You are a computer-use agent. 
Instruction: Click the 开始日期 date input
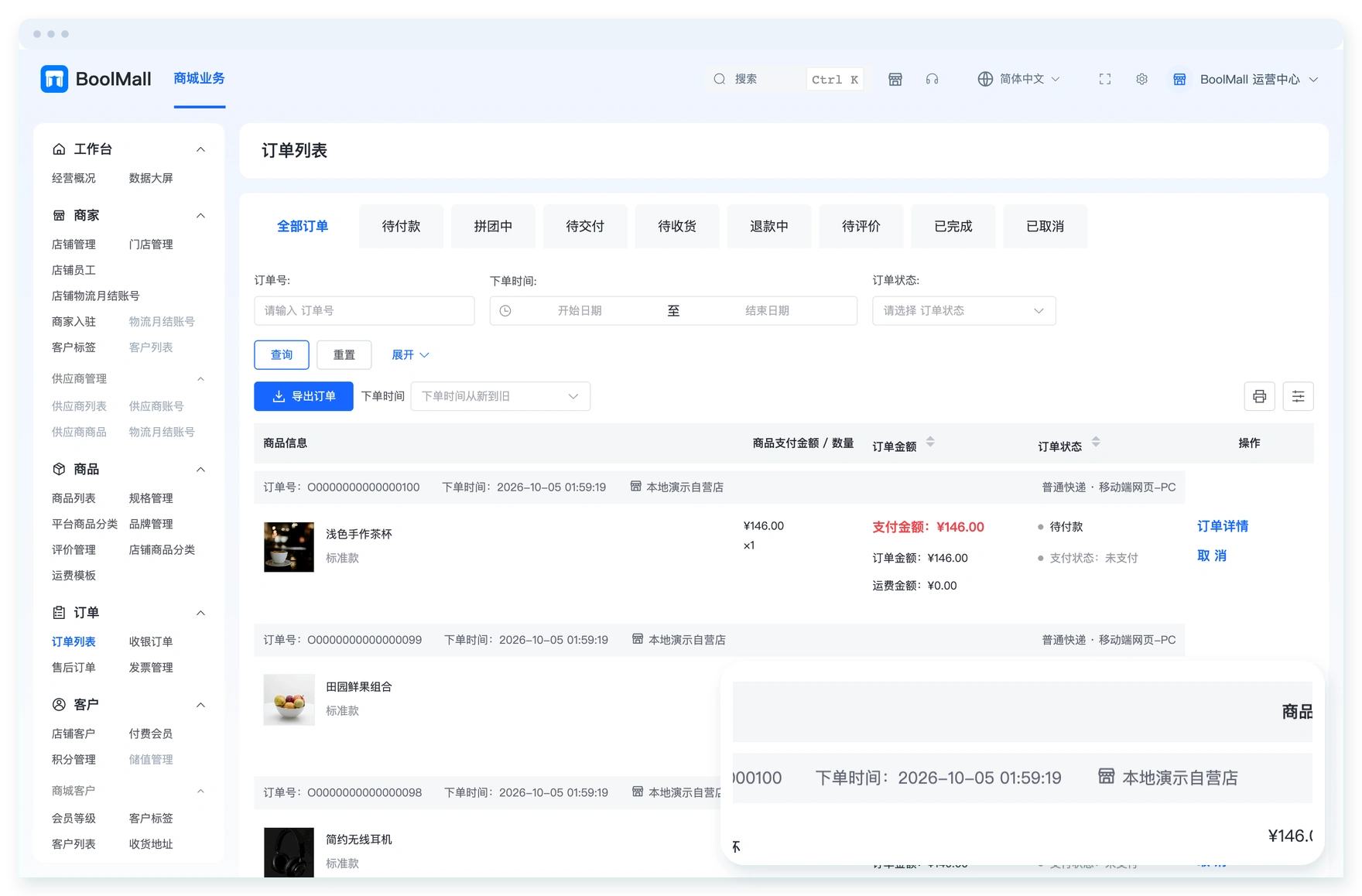[580, 311]
